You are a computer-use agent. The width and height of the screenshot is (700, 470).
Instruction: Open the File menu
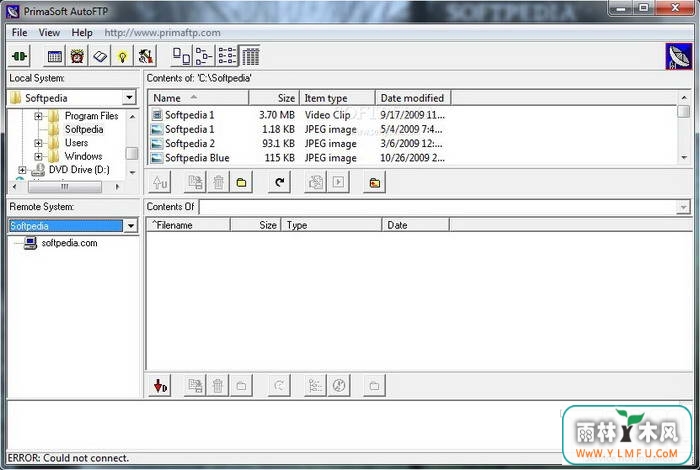tap(19, 33)
